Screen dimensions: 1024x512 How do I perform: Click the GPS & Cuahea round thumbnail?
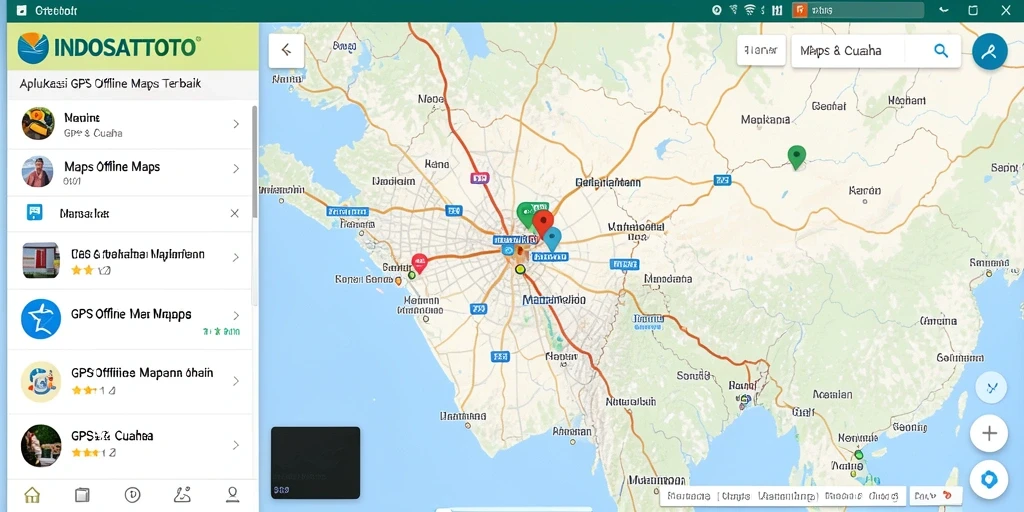coord(40,445)
